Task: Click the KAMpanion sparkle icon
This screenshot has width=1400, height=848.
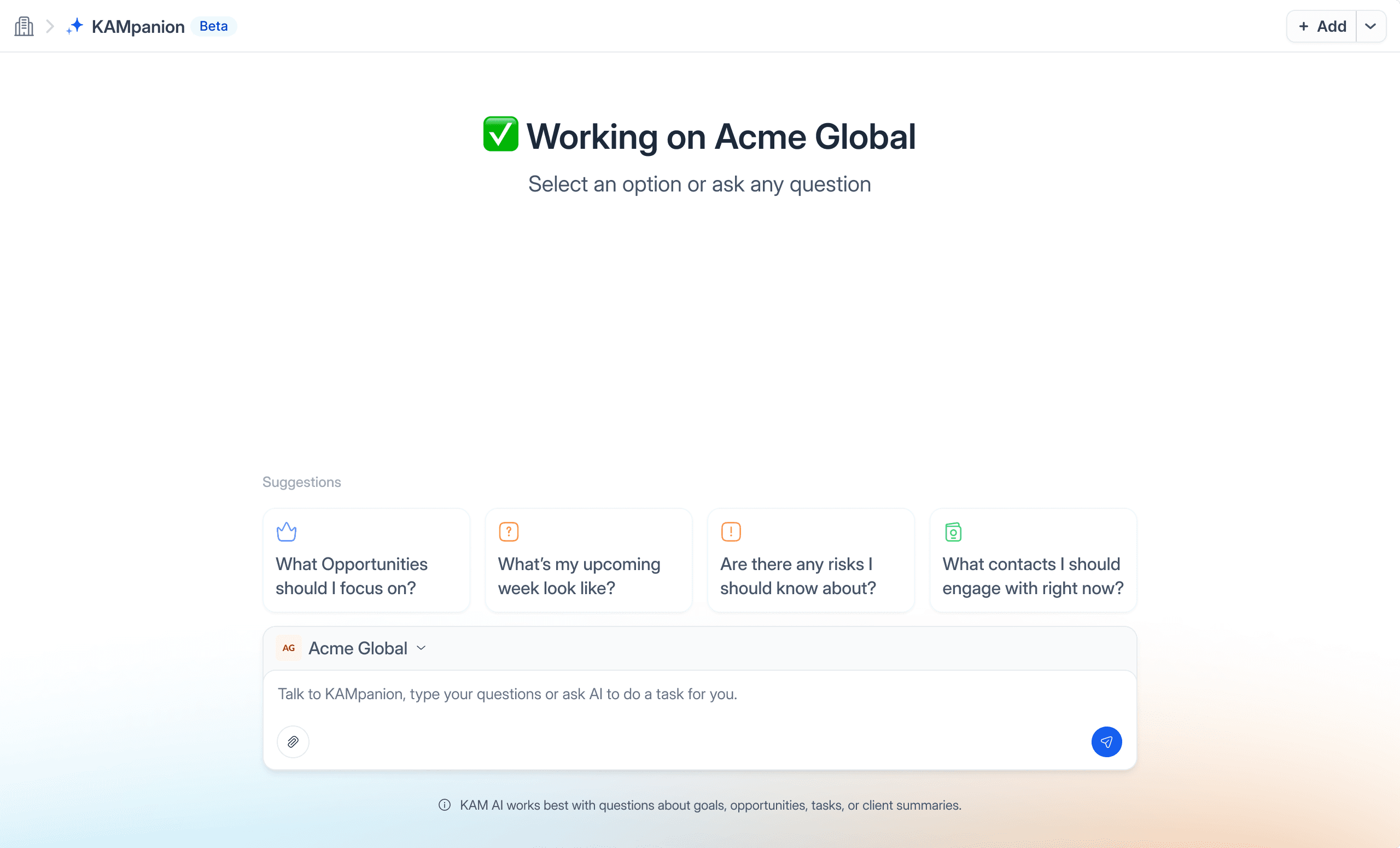Action: tap(74, 26)
